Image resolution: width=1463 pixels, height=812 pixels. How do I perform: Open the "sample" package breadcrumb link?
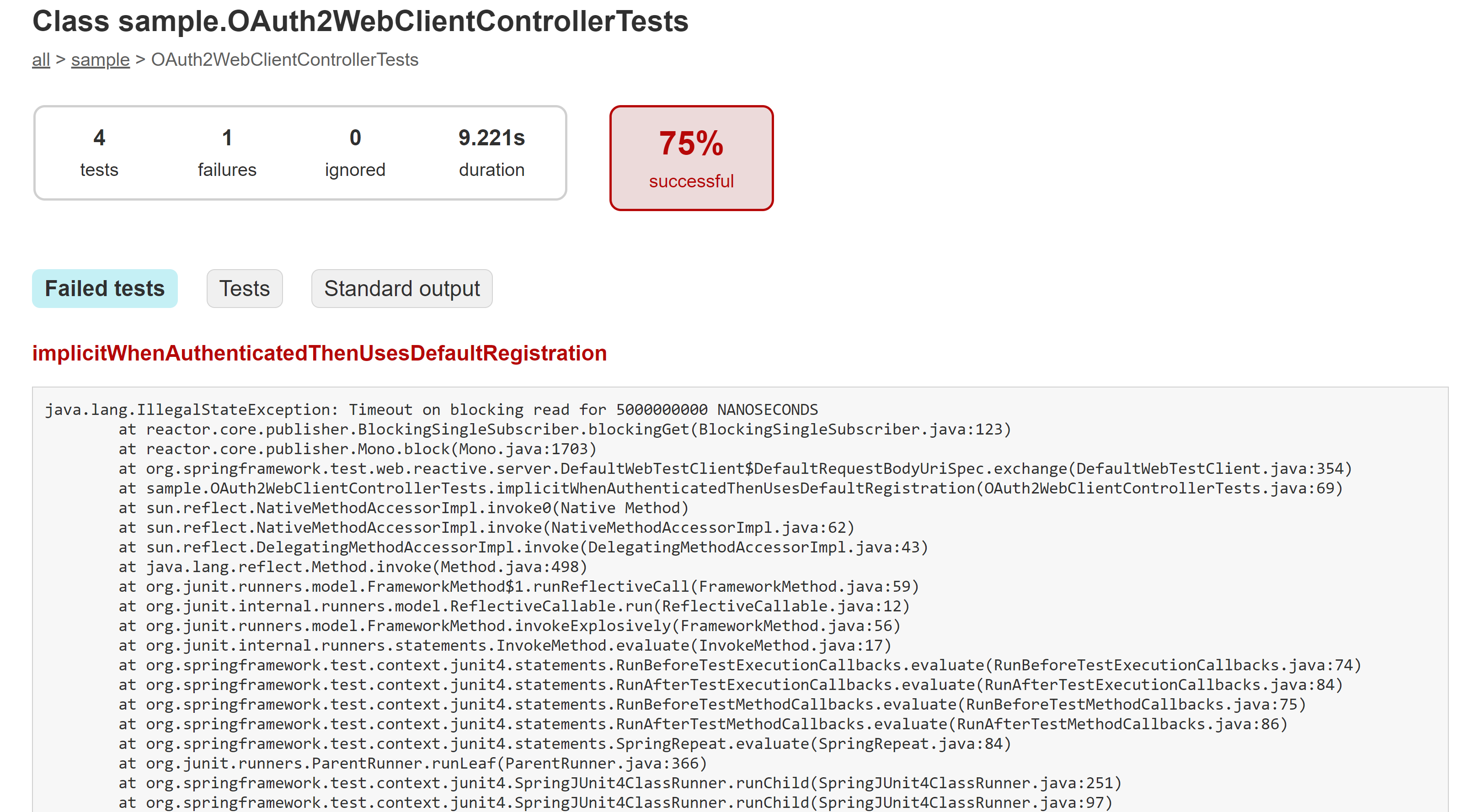(x=100, y=59)
